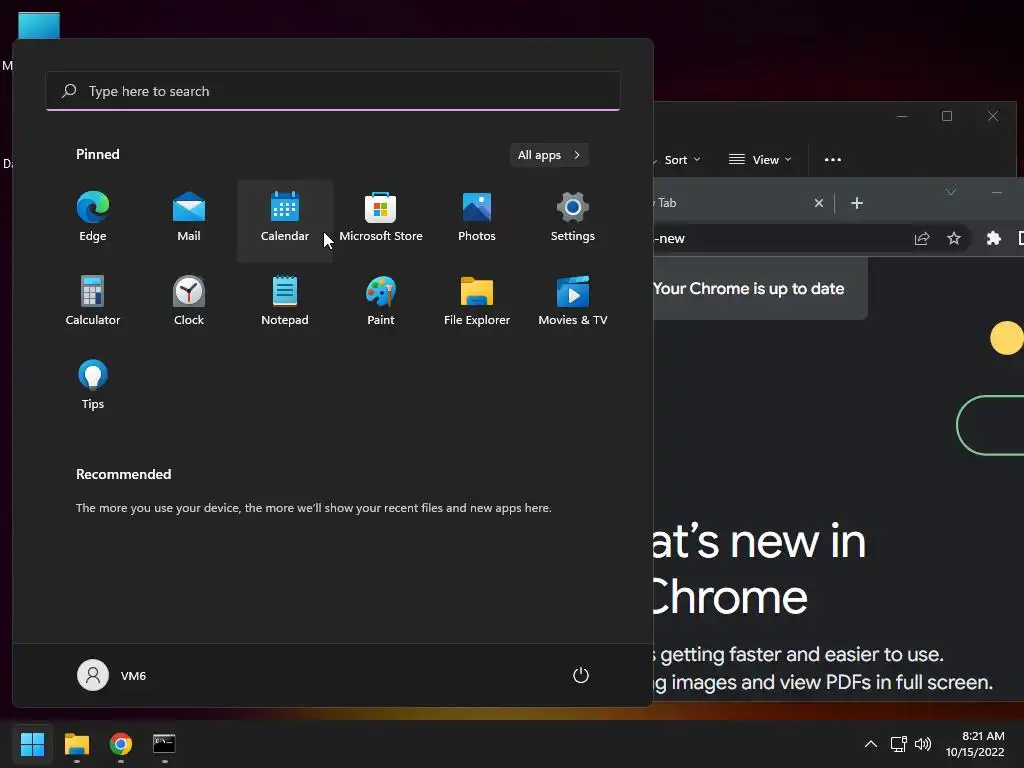Open Microsoft Store from Start
The image size is (1024, 768).
[x=381, y=217]
